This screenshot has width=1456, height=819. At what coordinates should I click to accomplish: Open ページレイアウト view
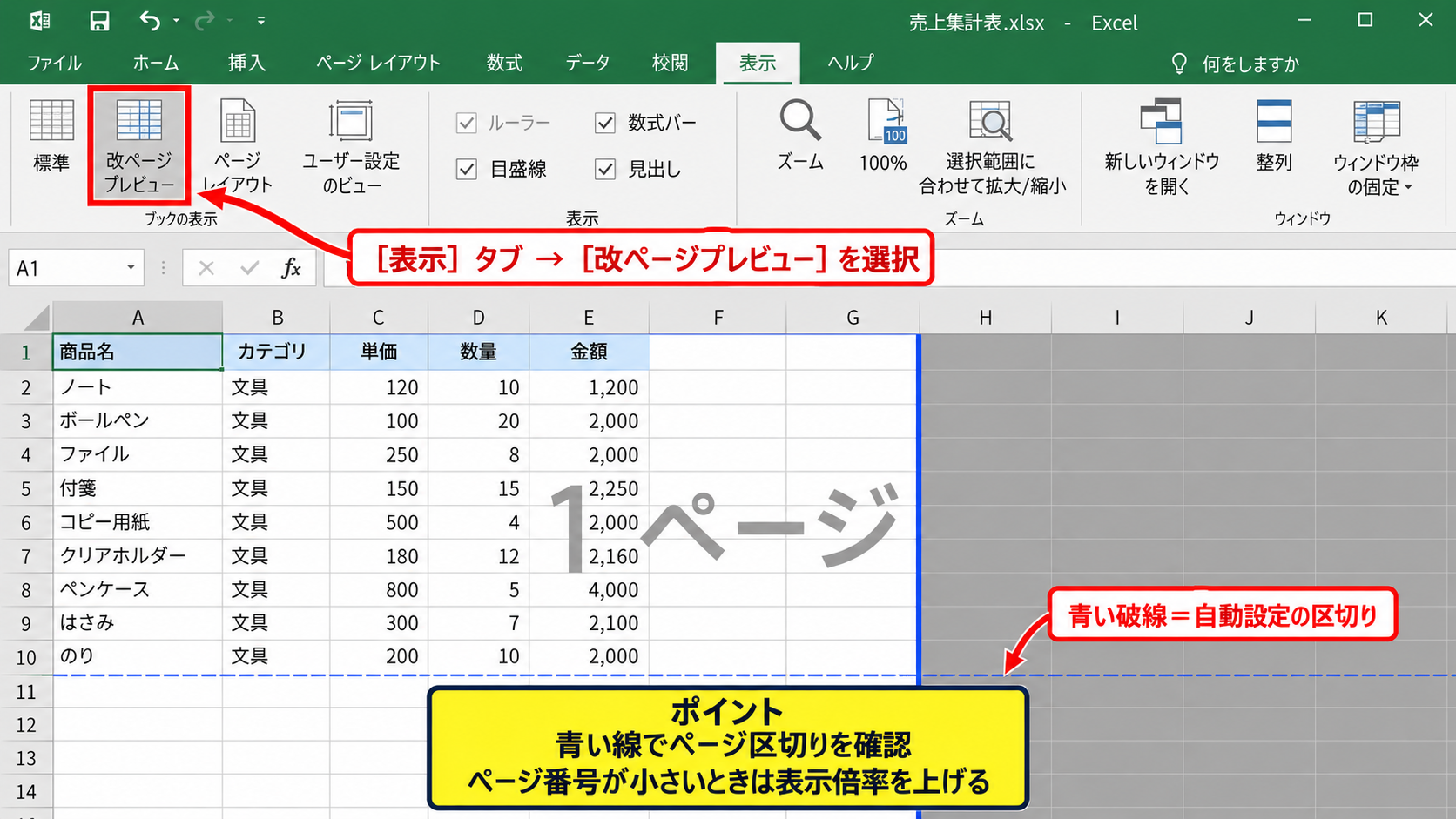pyautogui.click(x=238, y=145)
